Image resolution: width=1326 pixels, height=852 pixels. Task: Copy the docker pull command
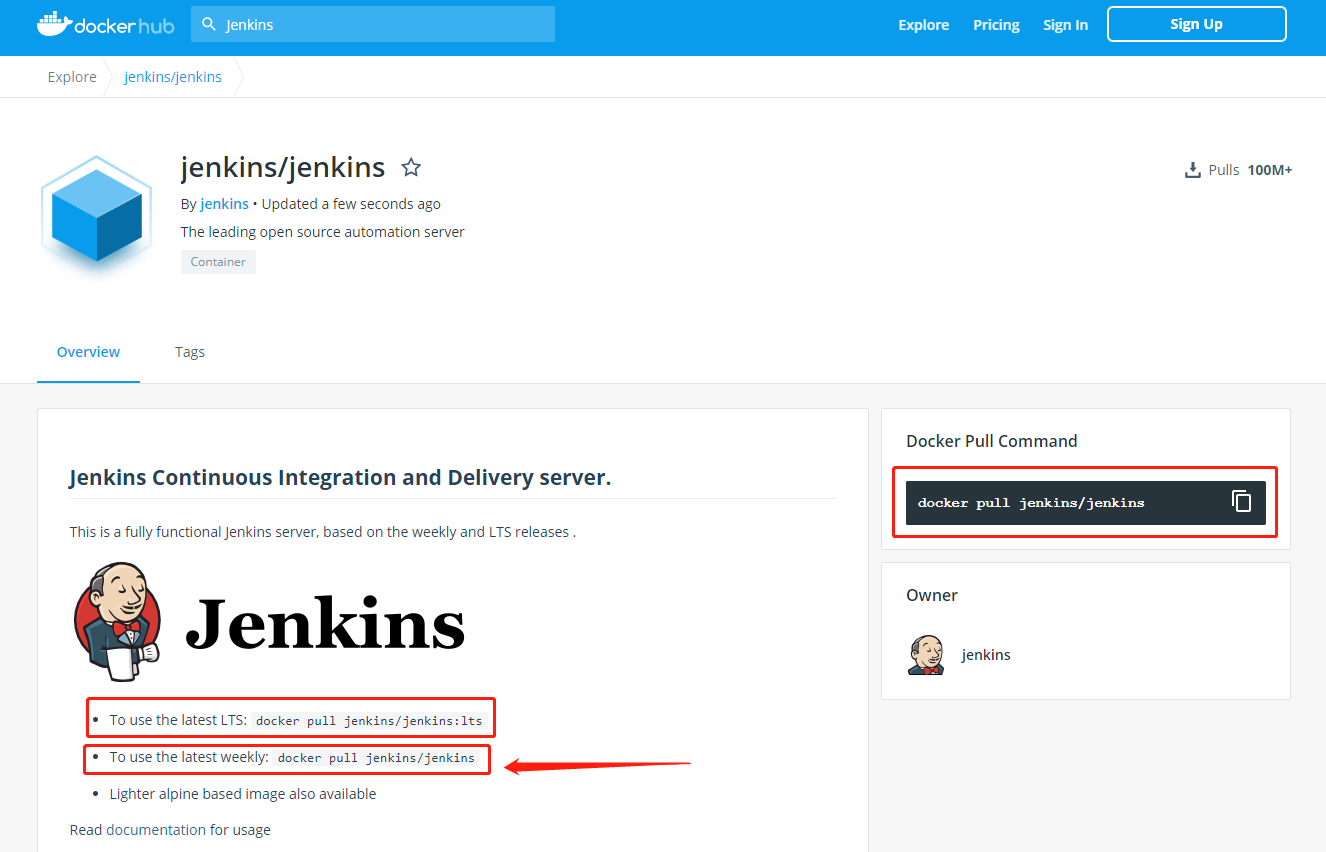1241,502
